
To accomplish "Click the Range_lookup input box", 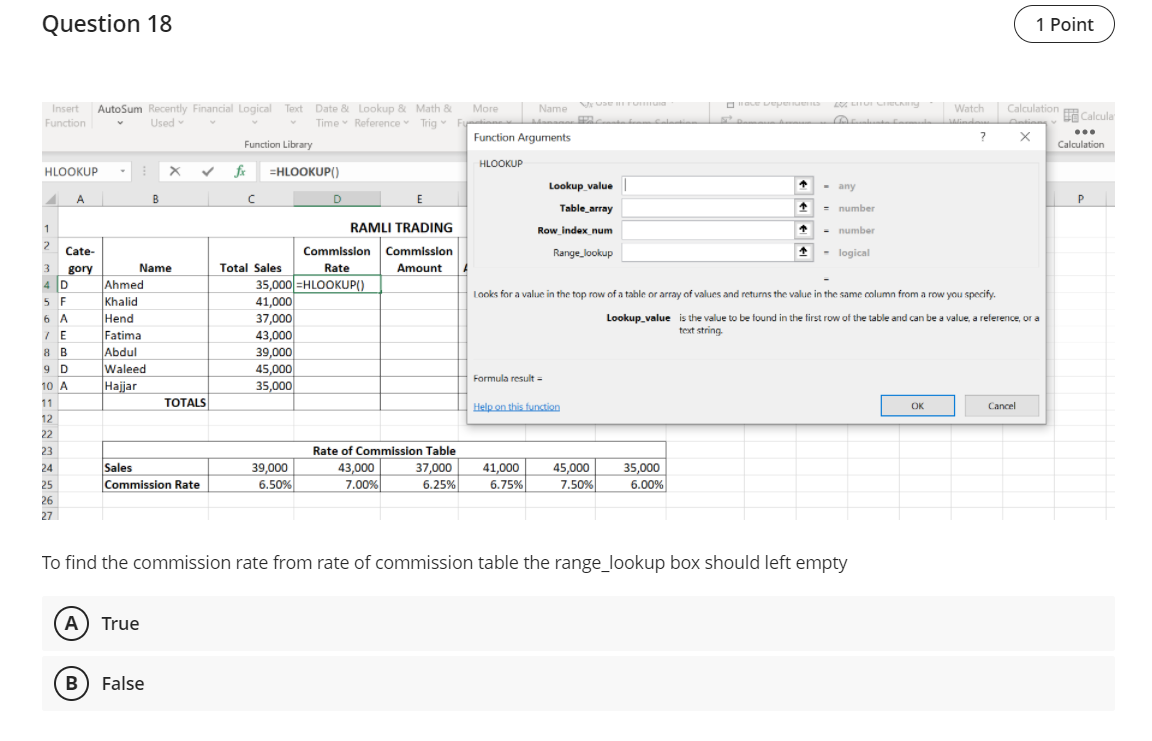I will [706, 253].
